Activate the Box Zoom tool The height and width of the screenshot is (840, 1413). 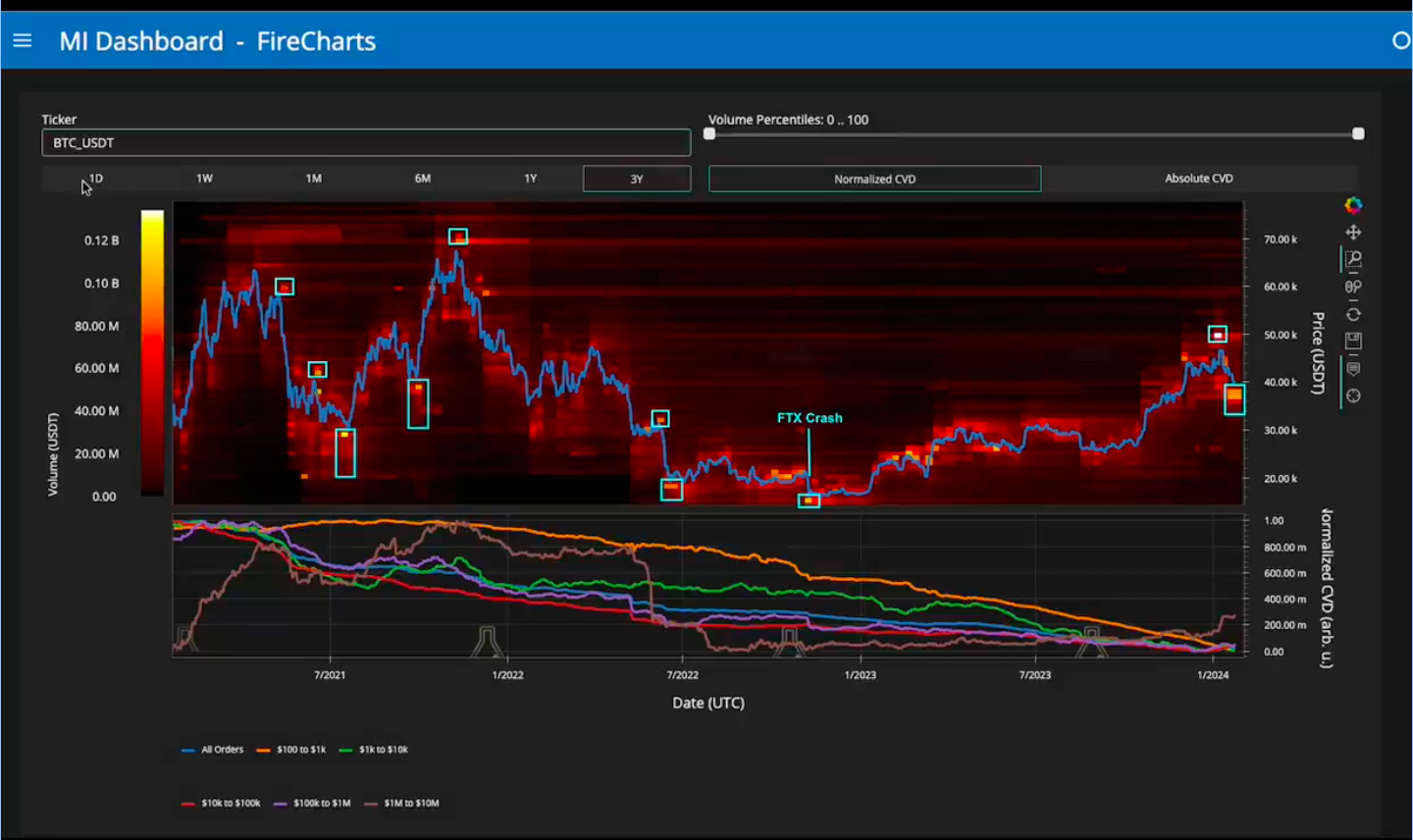tap(1353, 260)
